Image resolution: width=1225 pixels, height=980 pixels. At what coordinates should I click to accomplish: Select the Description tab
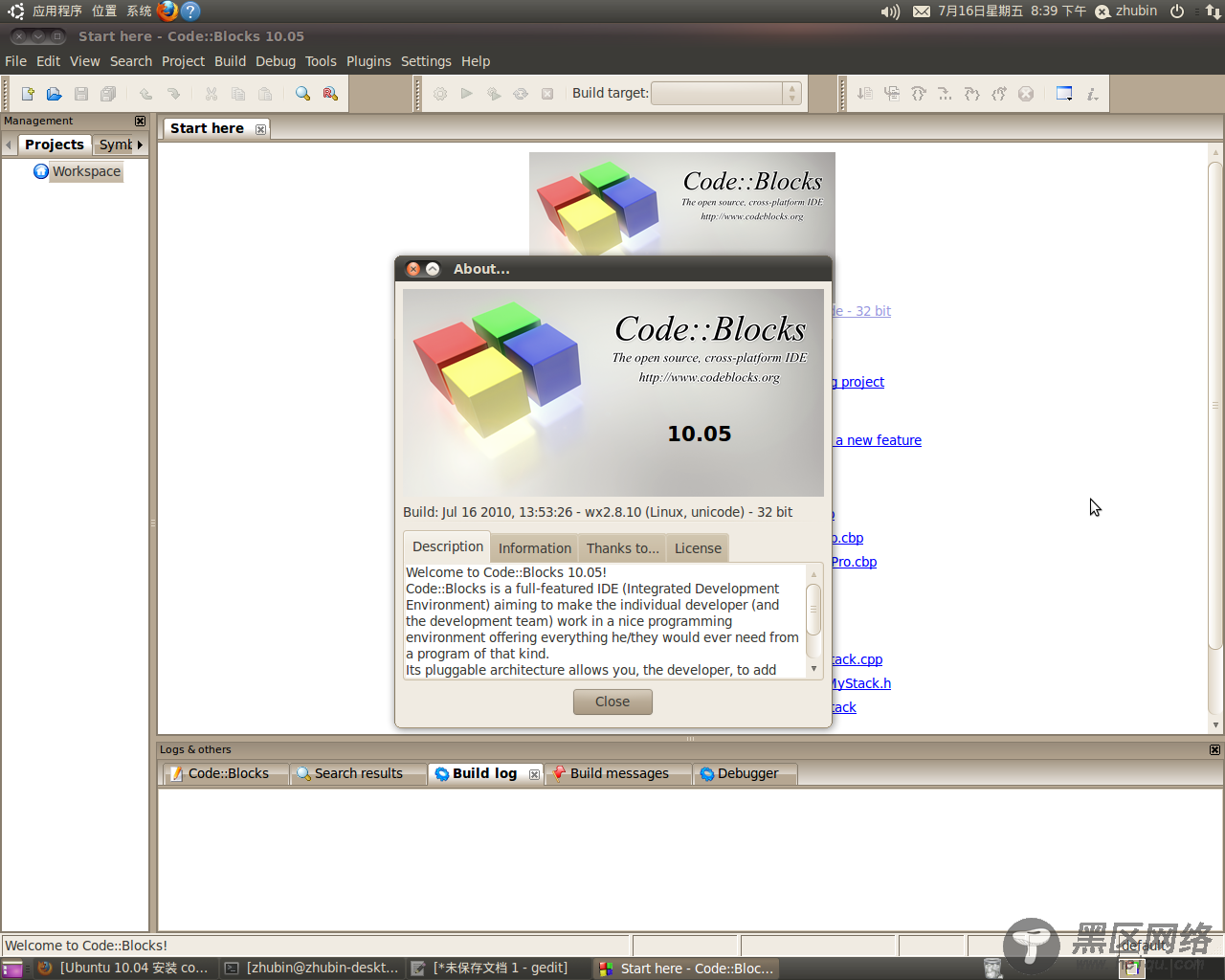(447, 546)
